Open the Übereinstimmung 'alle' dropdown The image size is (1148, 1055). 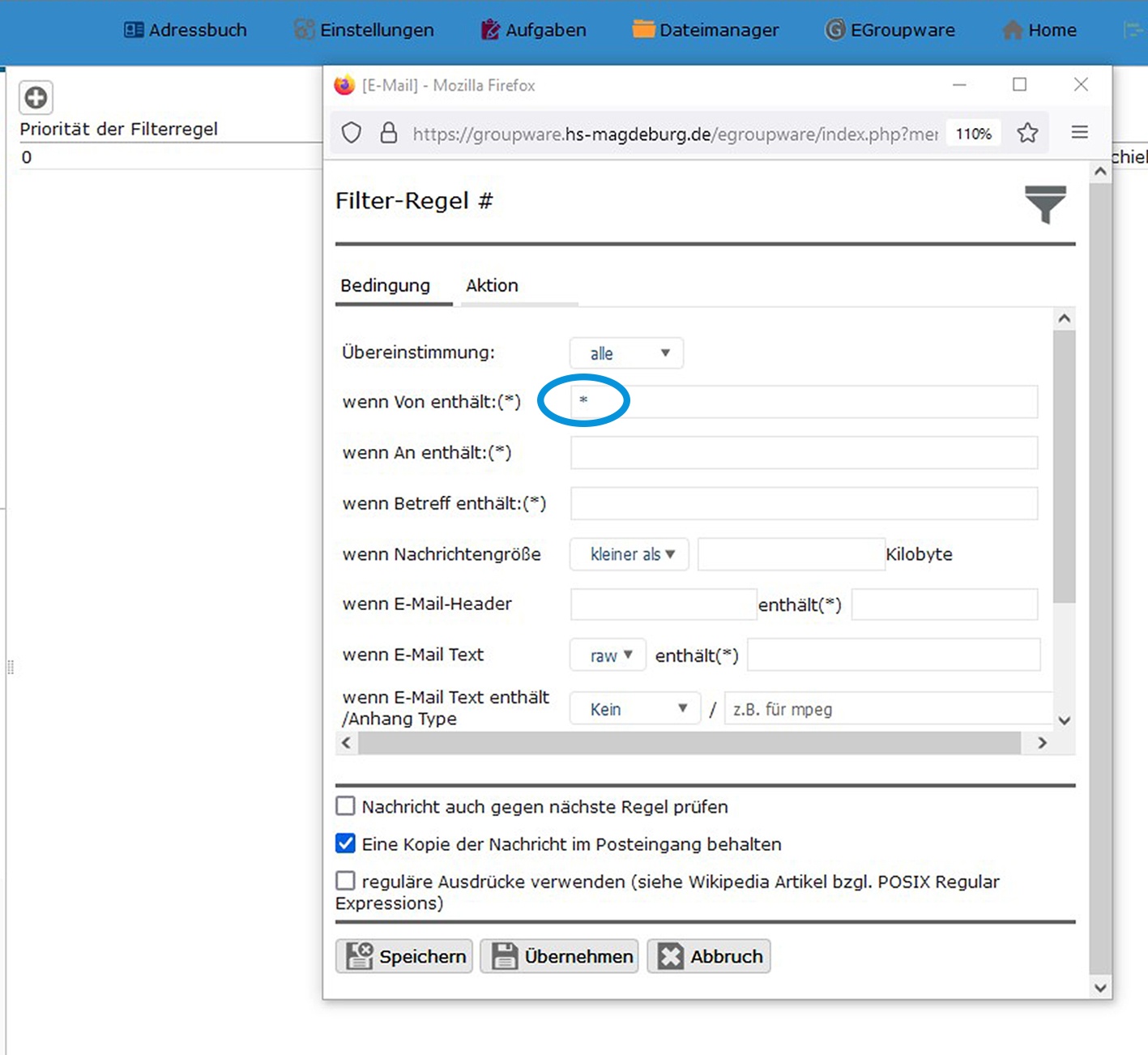(x=626, y=353)
